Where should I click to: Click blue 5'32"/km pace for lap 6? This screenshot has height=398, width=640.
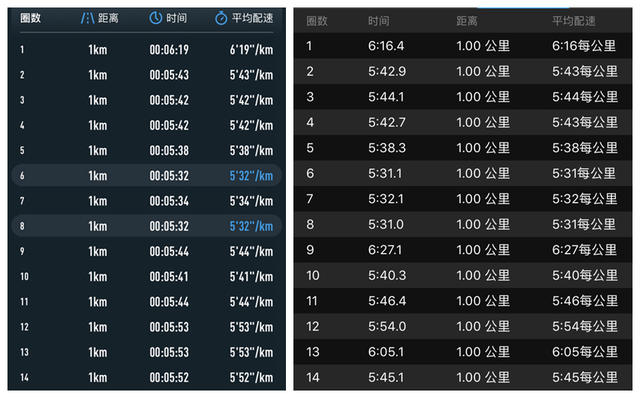[251, 176]
